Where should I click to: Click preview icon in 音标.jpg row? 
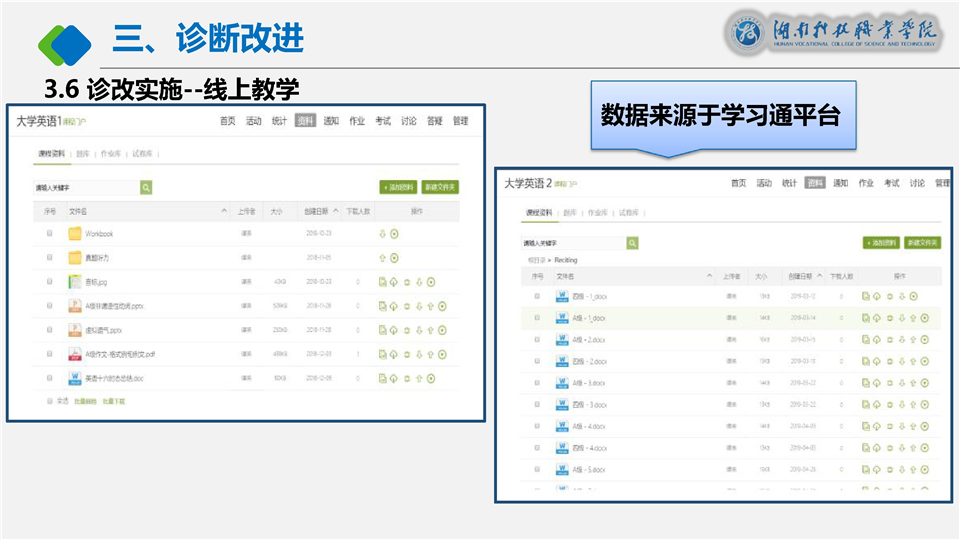383,282
